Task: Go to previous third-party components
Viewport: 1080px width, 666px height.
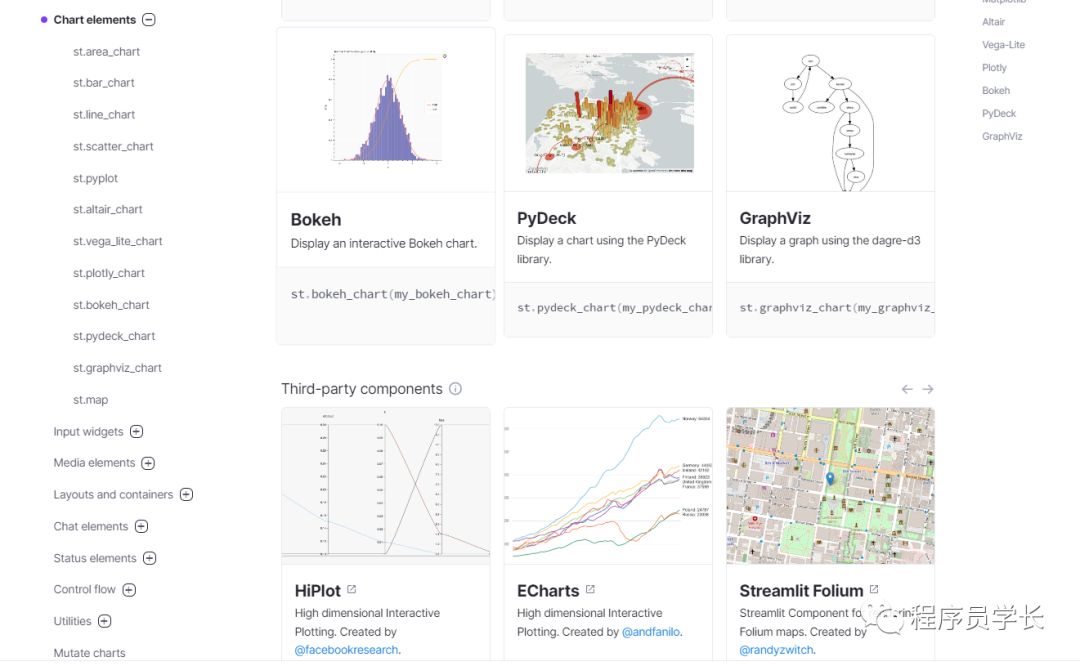Action: tap(907, 389)
